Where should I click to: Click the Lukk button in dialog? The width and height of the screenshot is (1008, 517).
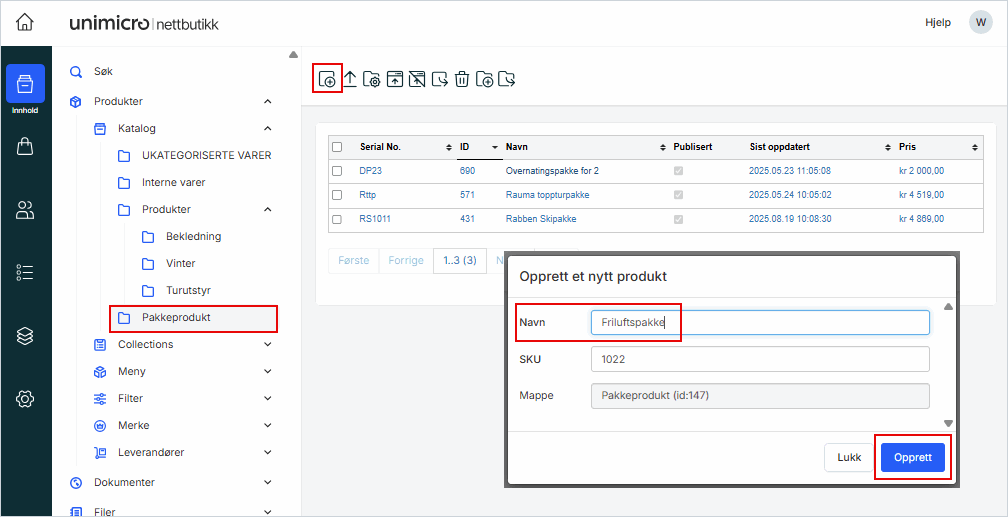point(849,458)
